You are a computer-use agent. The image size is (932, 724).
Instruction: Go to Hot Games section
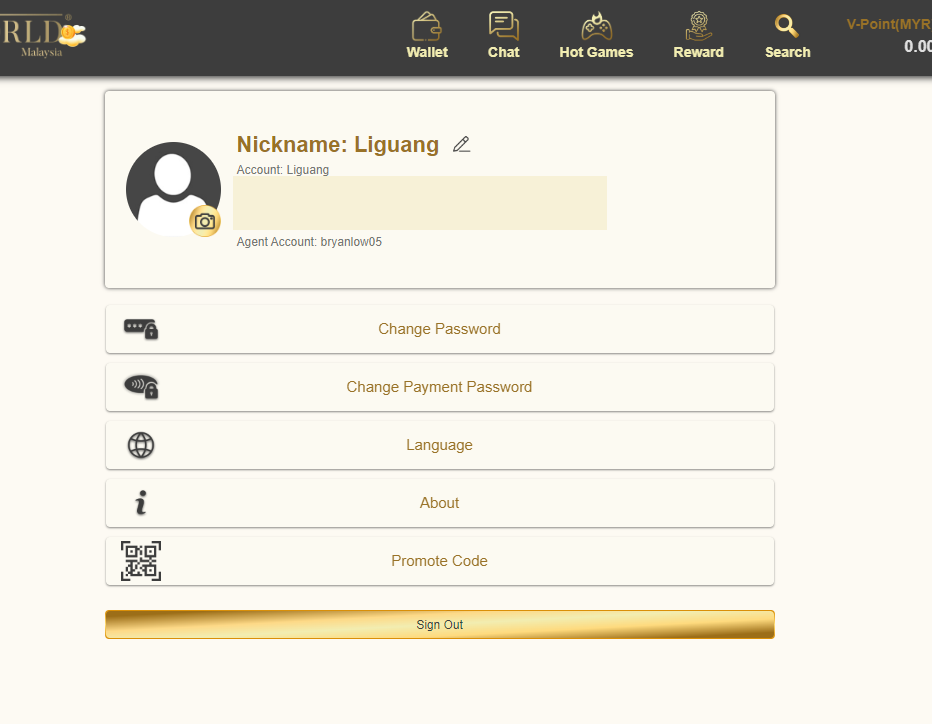(596, 36)
